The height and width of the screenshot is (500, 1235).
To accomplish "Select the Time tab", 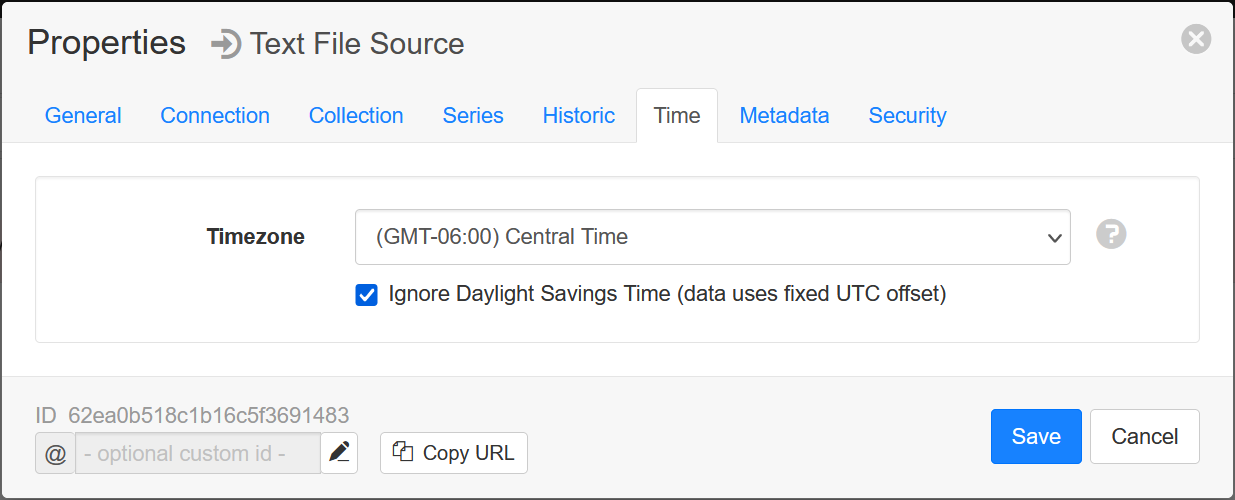I will [677, 116].
